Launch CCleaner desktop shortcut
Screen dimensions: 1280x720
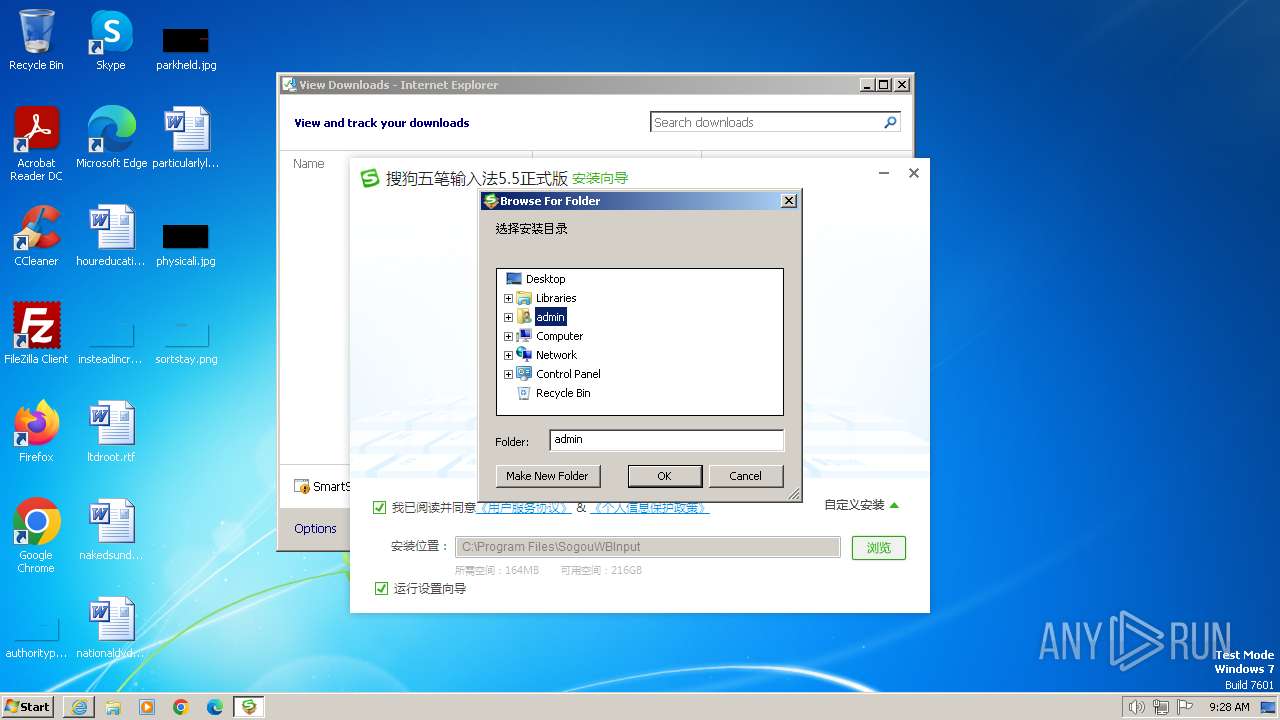pyautogui.click(x=36, y=236)
